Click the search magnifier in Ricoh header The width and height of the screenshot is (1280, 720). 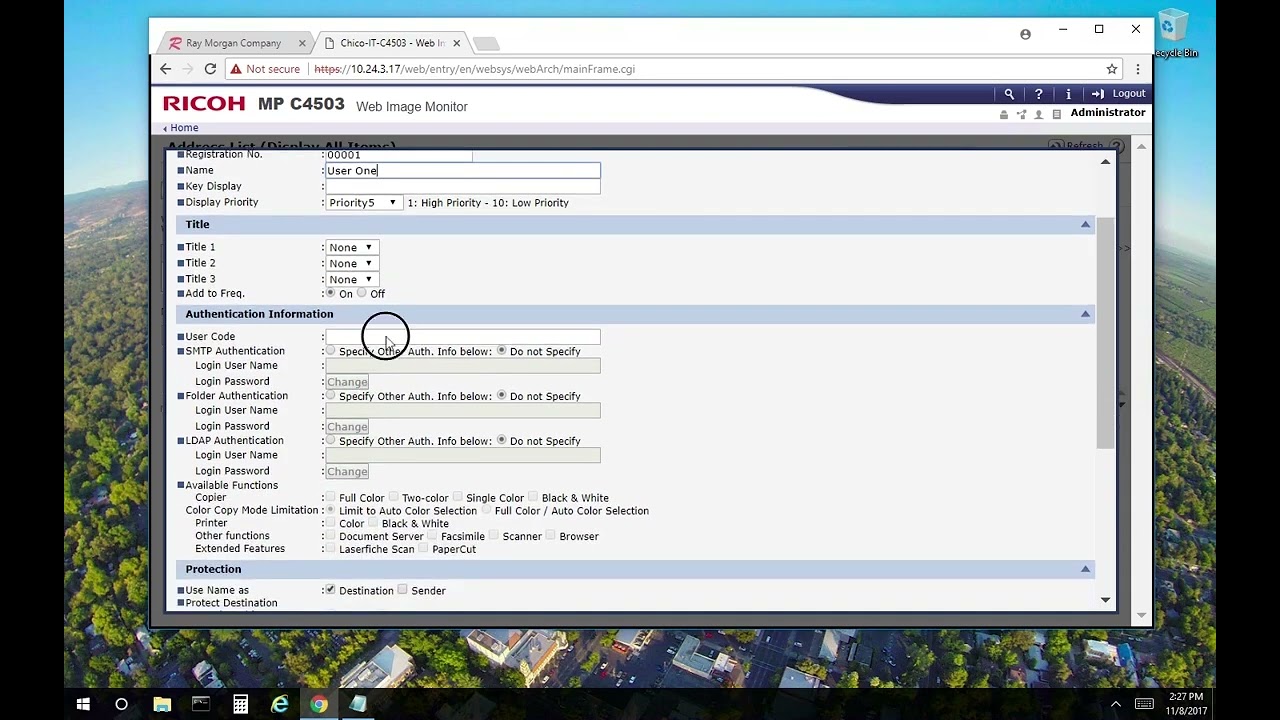[1009, 94]
